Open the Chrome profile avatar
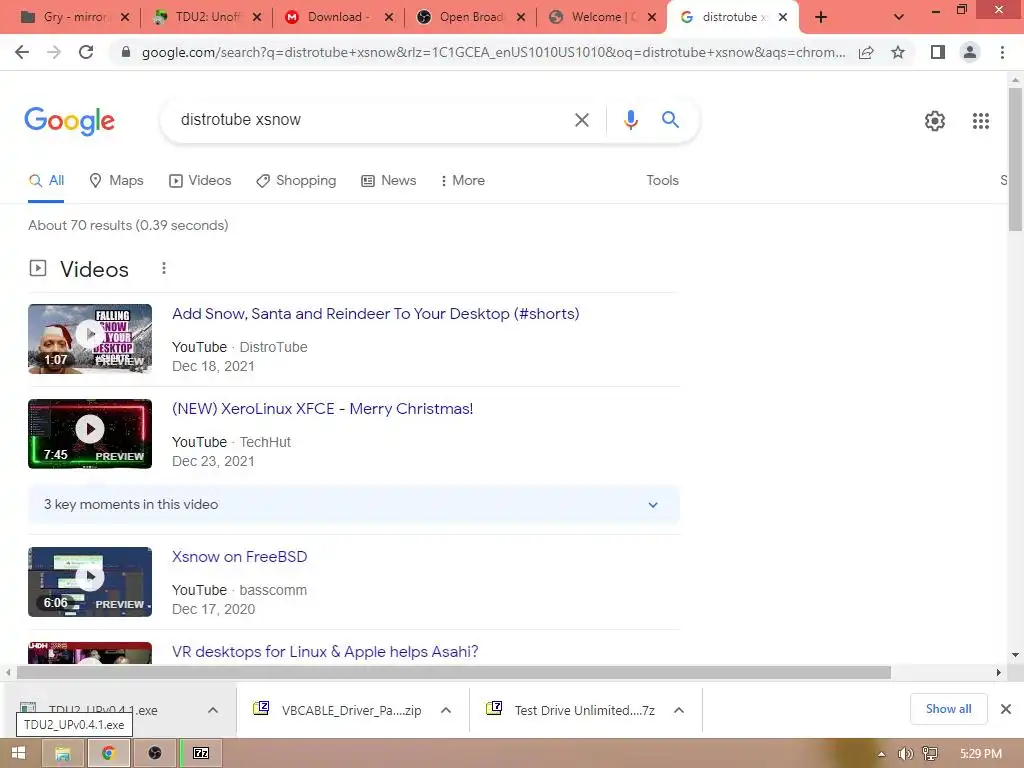The image size is (1024, 768). (970, 52)
